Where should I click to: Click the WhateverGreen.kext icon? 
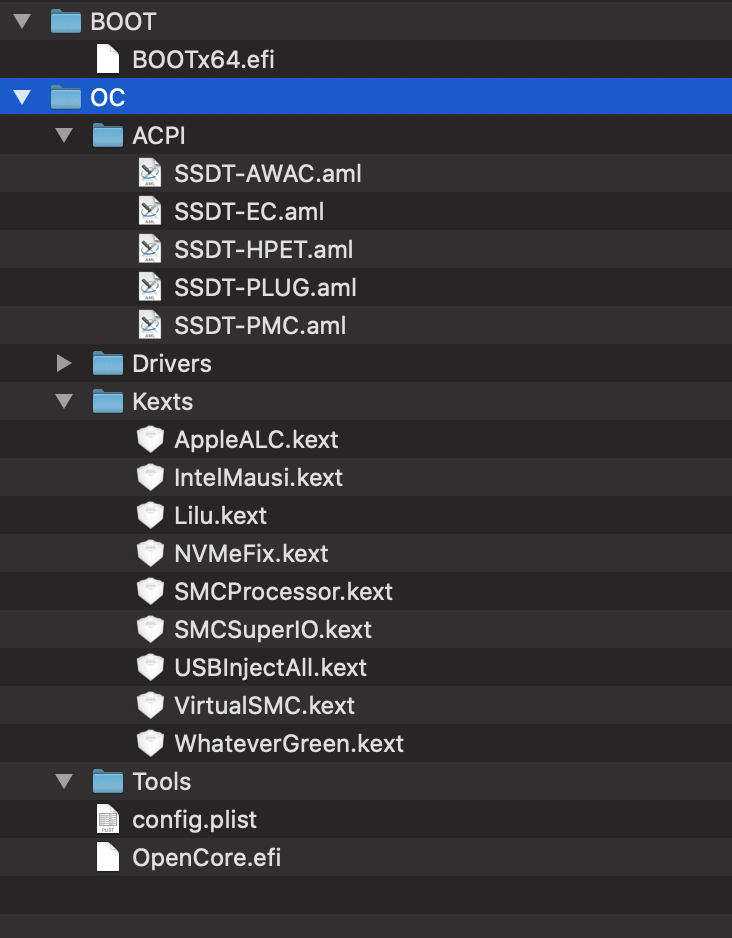(150, 743)
